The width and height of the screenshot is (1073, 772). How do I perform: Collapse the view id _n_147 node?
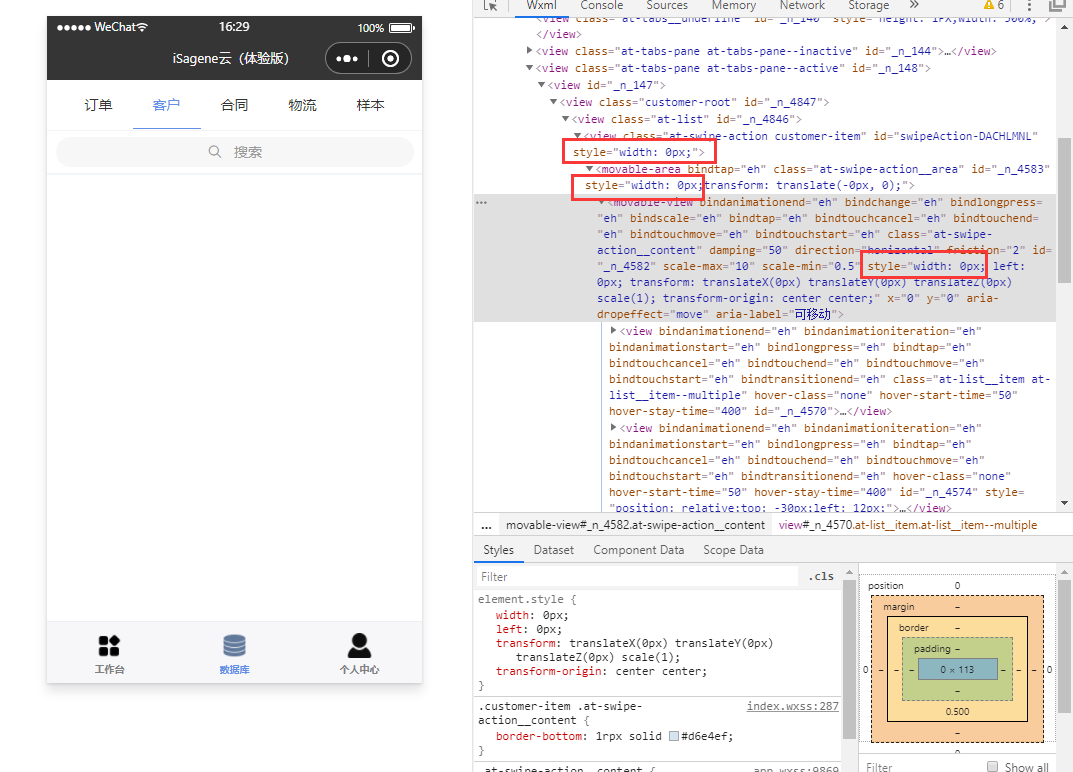coord(541,84)
